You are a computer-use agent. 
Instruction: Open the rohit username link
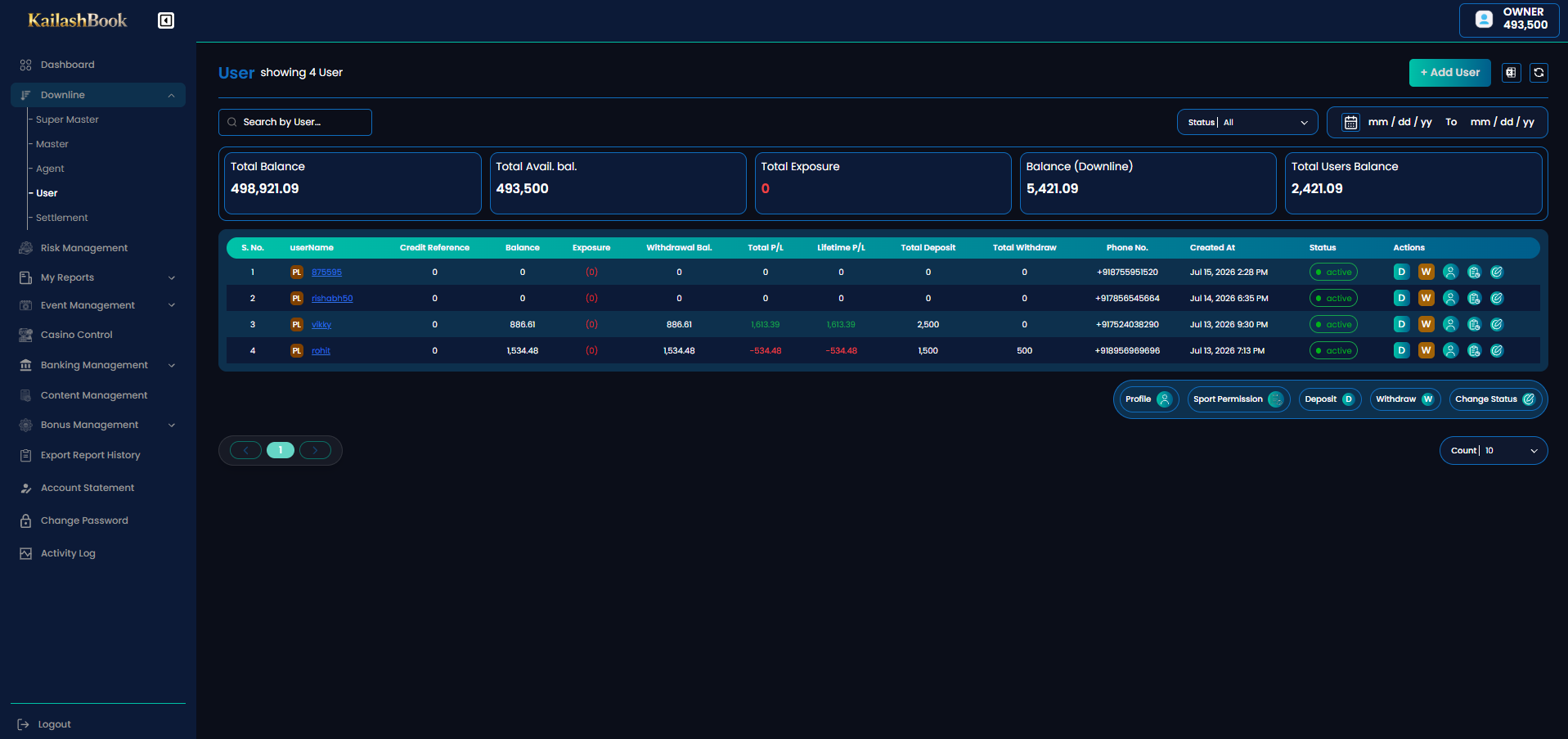tap(321, 350)
